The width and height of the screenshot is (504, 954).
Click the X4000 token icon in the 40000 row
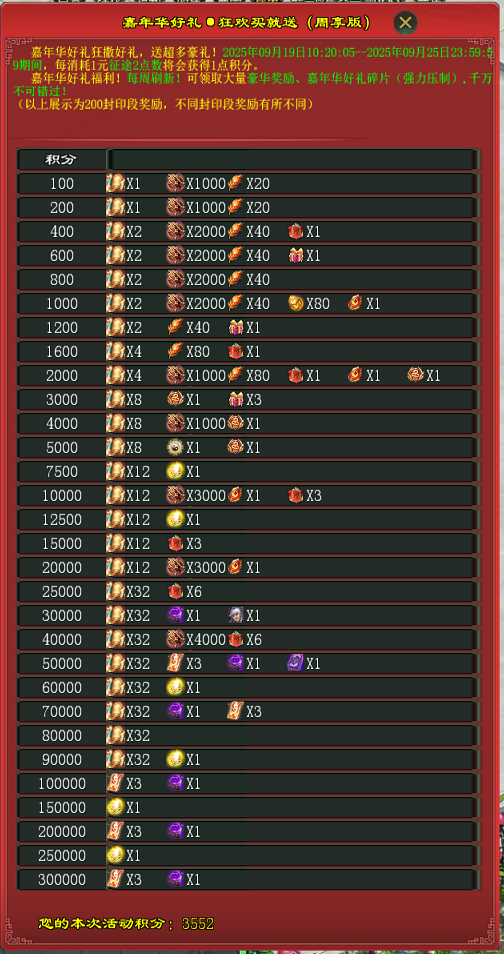click(175, 639)
